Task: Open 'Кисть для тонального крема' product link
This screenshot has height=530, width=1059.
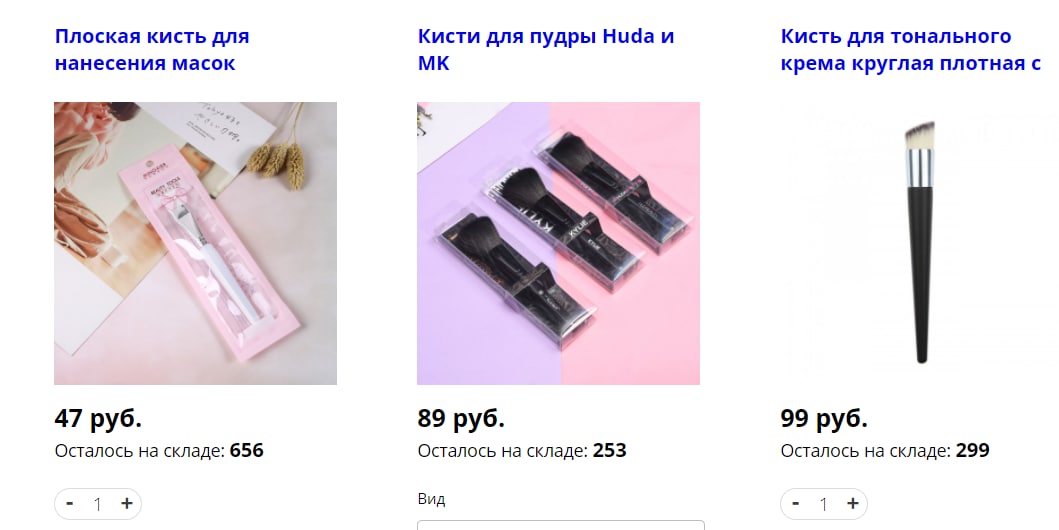Action: coord(910,49)
